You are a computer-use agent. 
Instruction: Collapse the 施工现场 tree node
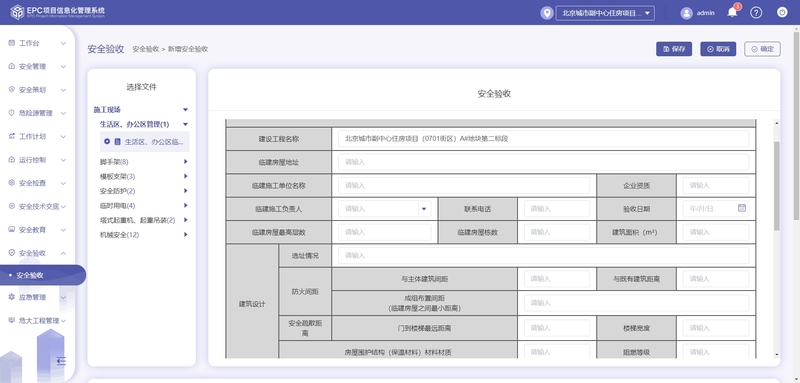click(x=186, y=110)
